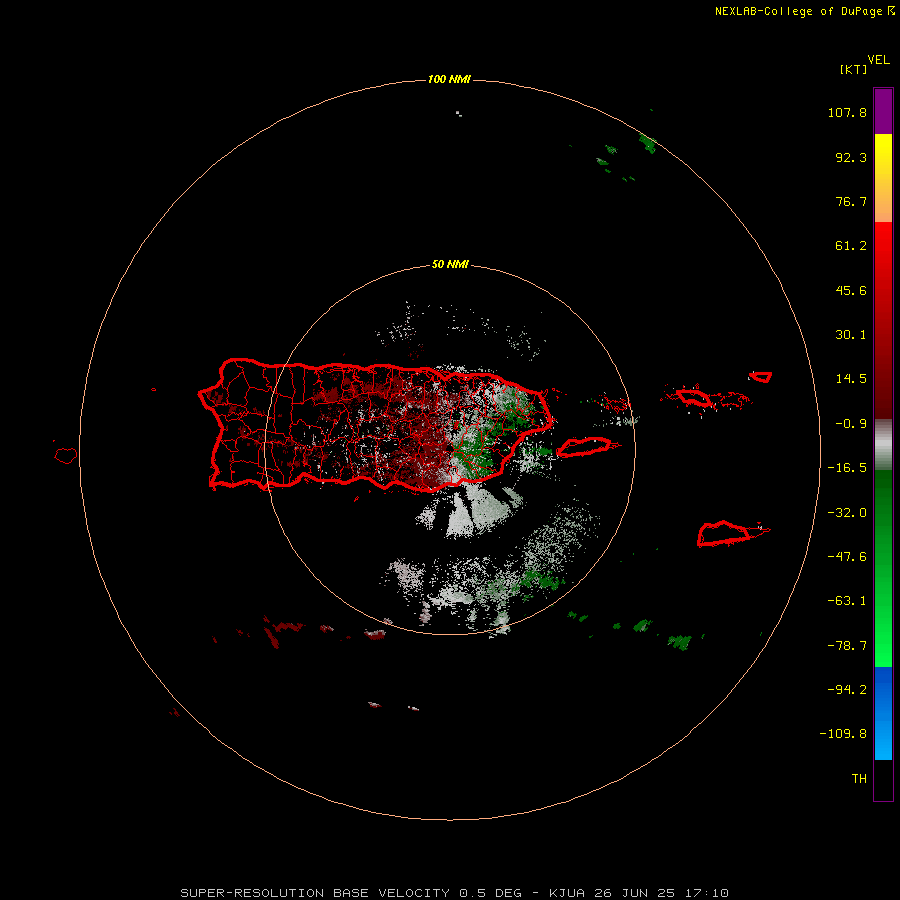Viewport: 900px width, 900px height.
Task: Click the Mona island outline west of Puerto Rico
Action: click(66, 455)
